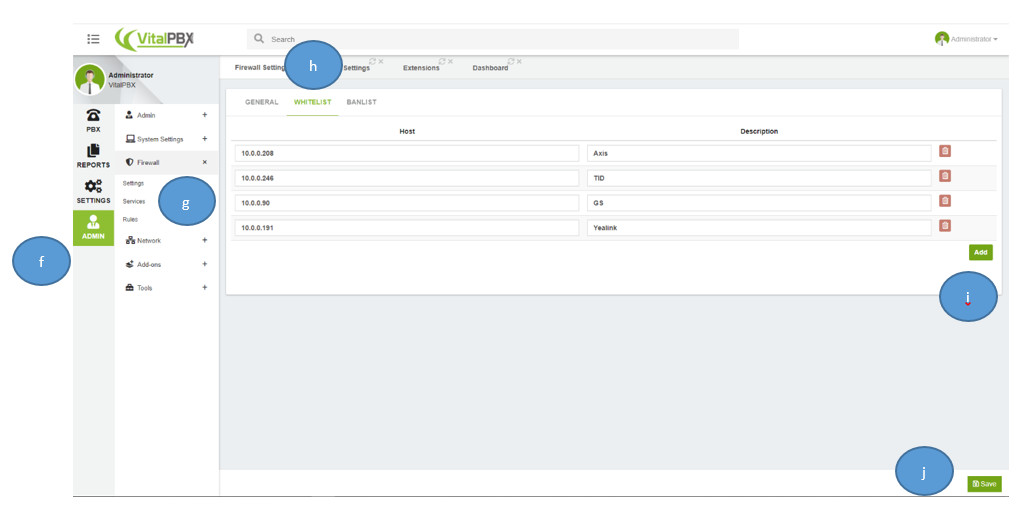This screenshot has width=1022, height=517.
Task: Remove the Yealink whitelist row
Action: point(944,226)
